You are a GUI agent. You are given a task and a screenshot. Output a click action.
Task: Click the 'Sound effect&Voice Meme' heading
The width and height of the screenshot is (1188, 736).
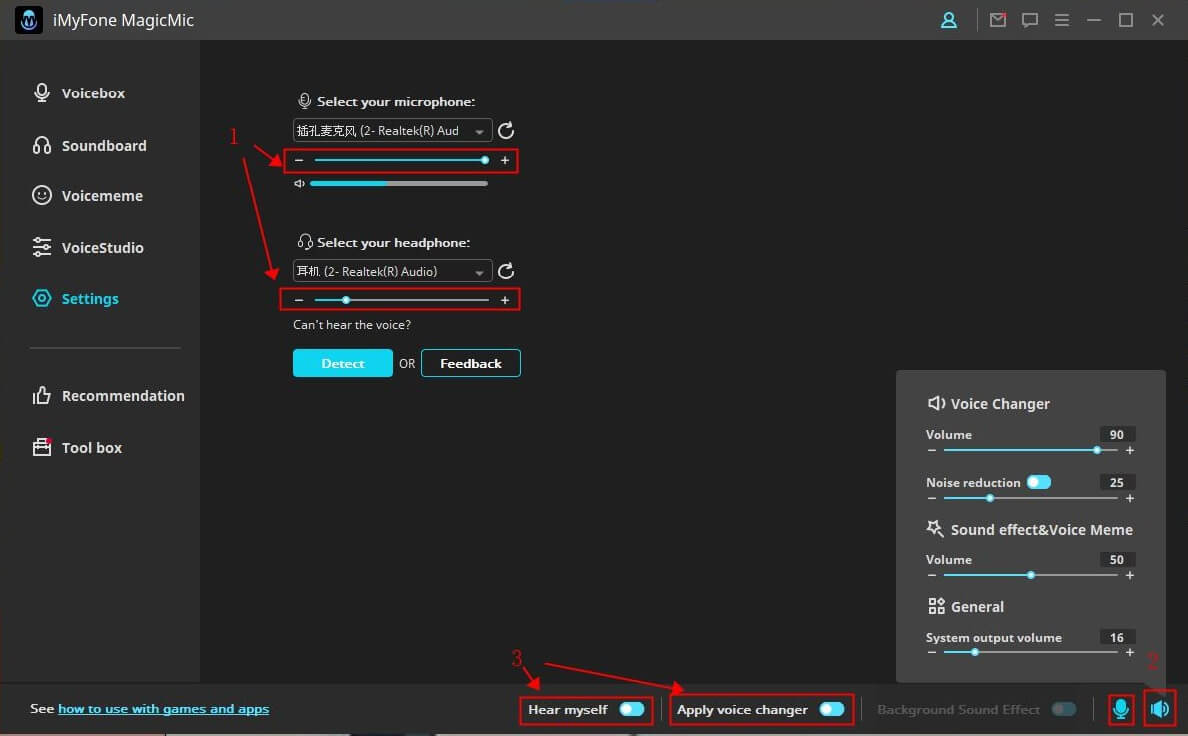click(x=1042, y=530)
